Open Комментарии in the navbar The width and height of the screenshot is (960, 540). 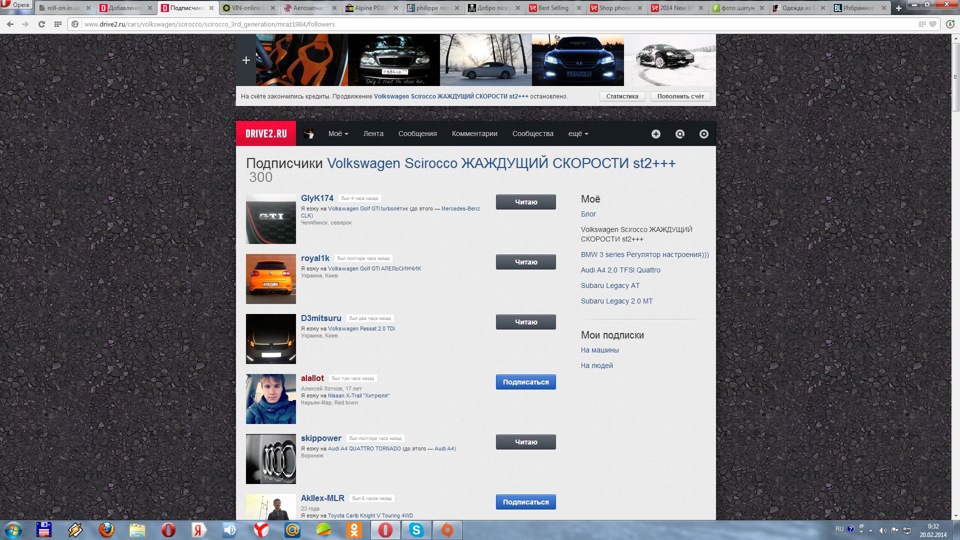(474, 133)
